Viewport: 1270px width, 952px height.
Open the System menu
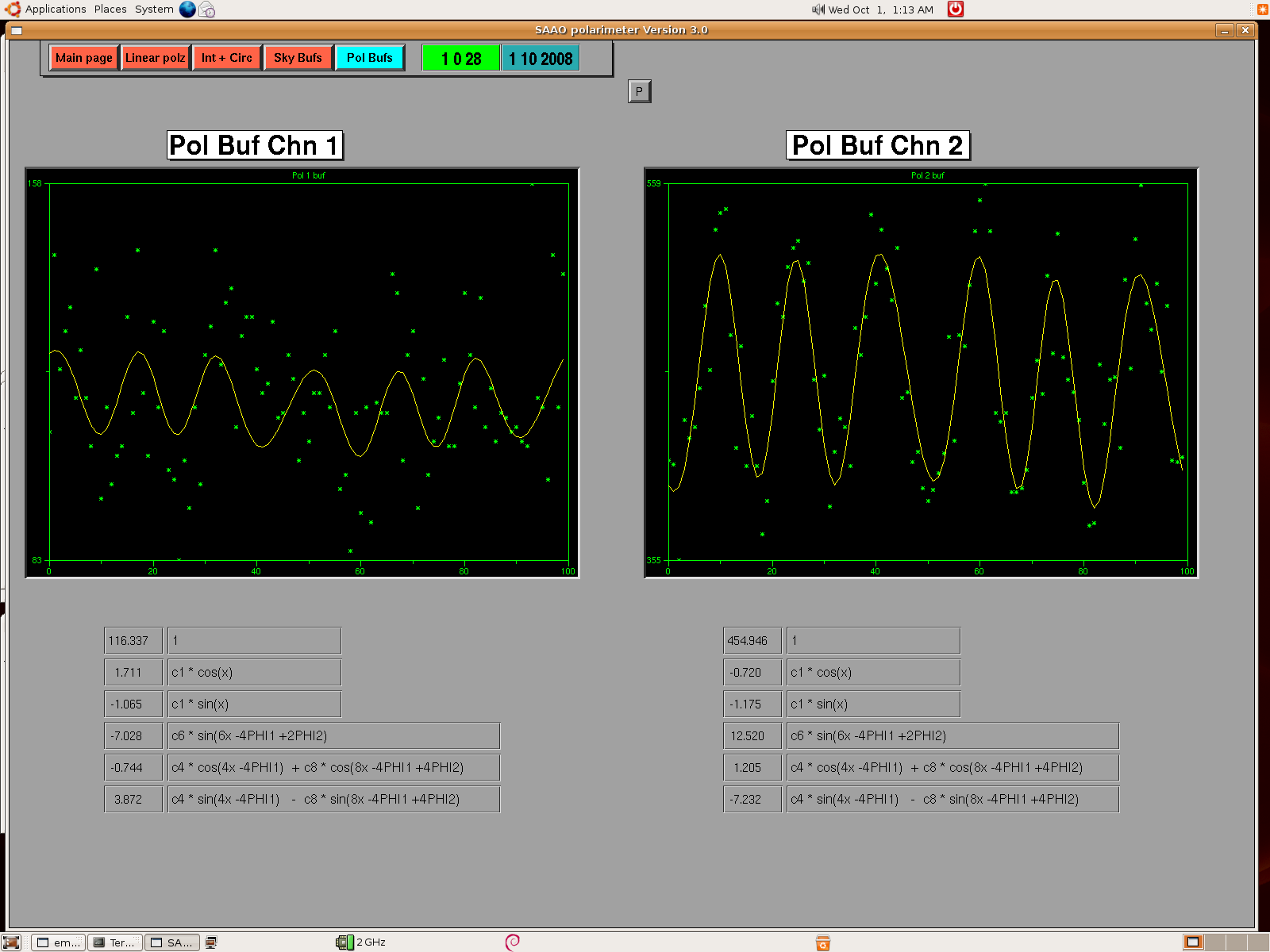click(154, 10)
